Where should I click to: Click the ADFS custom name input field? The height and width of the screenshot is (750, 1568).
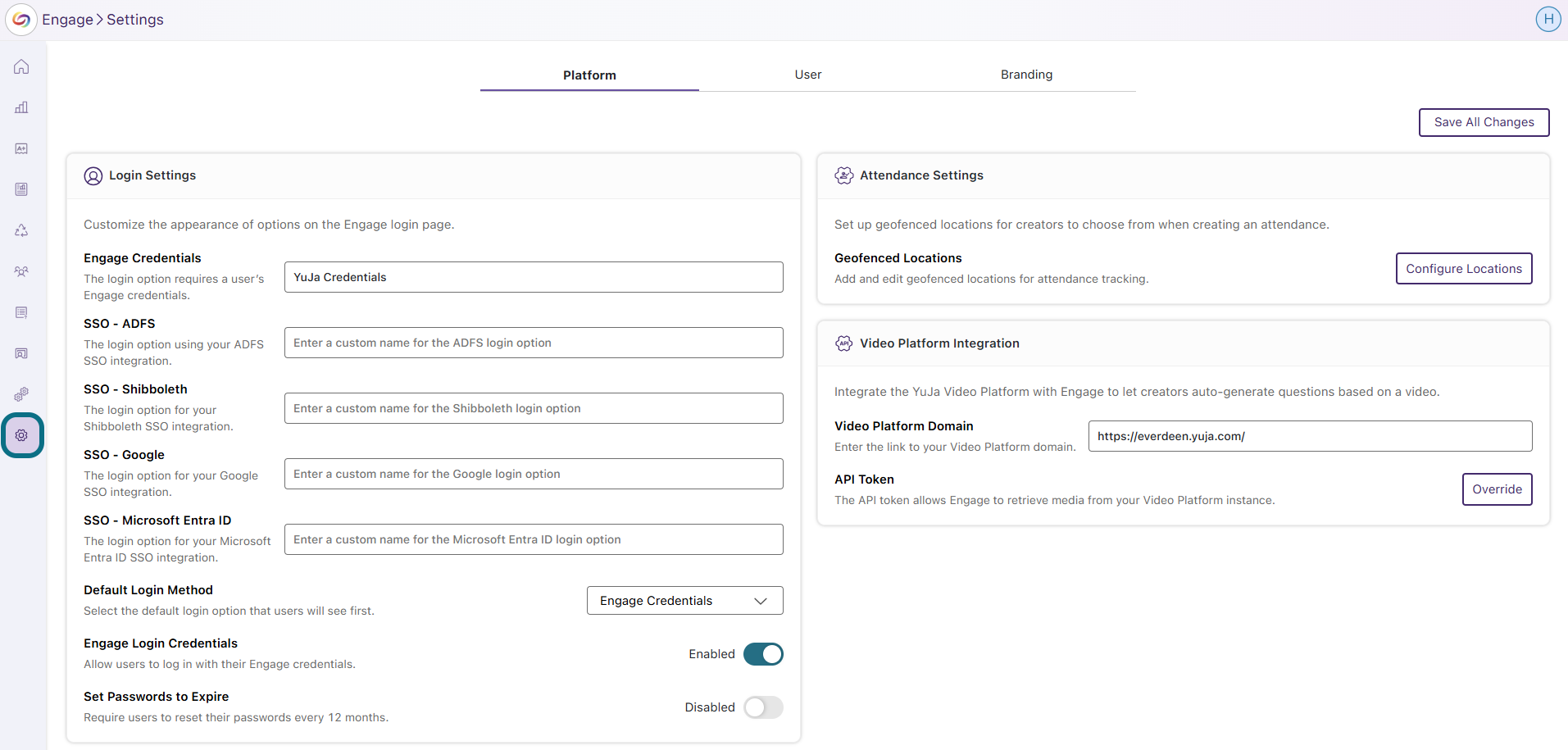534,343
